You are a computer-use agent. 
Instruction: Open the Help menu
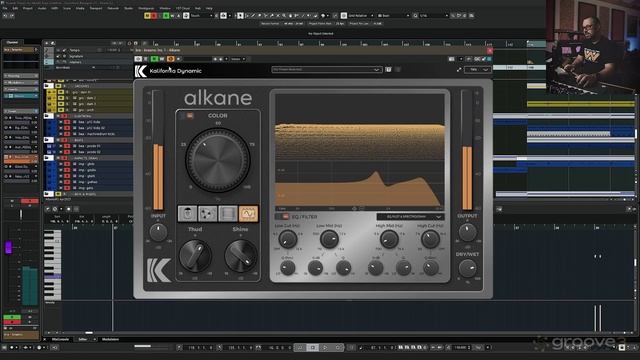209,8
